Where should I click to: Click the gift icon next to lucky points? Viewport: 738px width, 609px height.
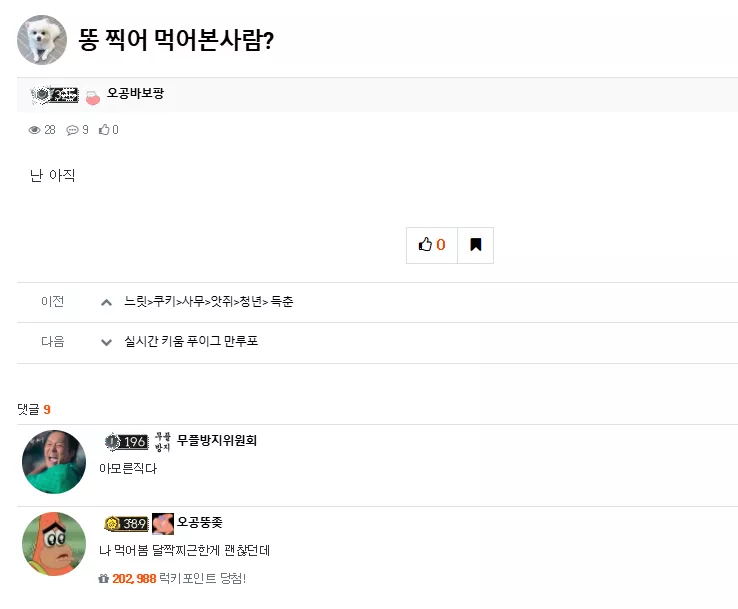click(104, 578)
